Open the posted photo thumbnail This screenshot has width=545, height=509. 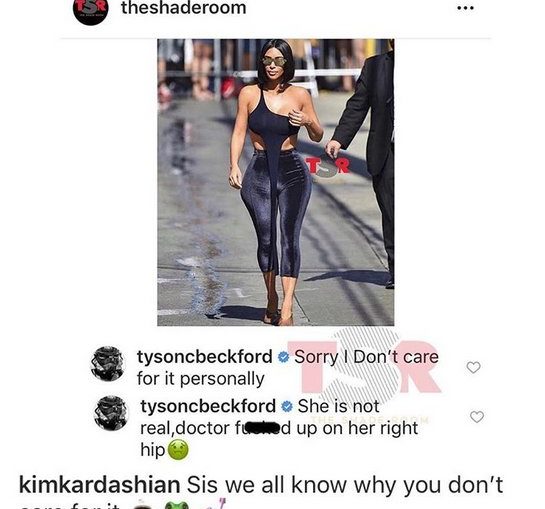[x=276, y=182]
